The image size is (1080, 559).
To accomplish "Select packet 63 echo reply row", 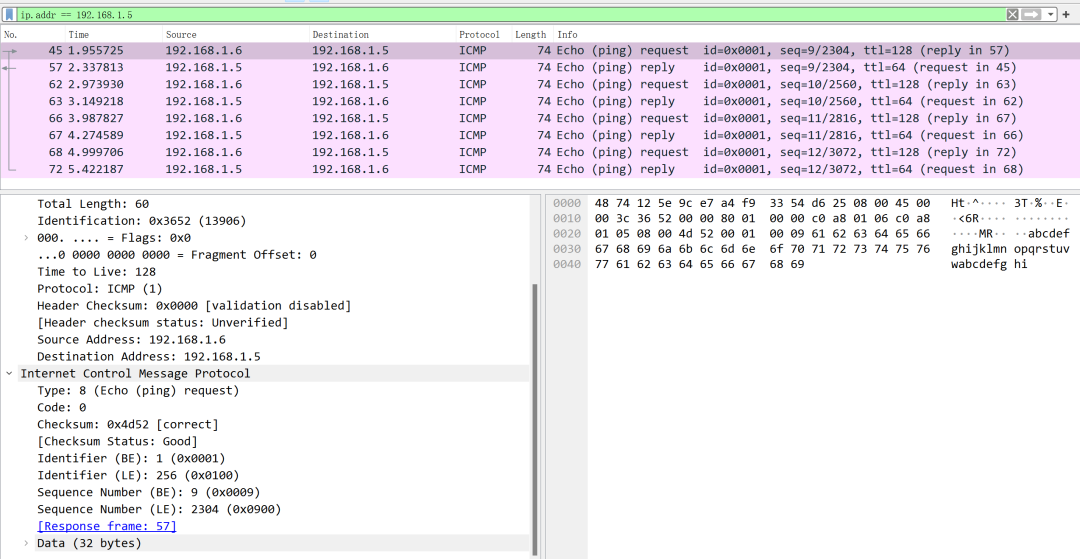I will click(540, 101).
